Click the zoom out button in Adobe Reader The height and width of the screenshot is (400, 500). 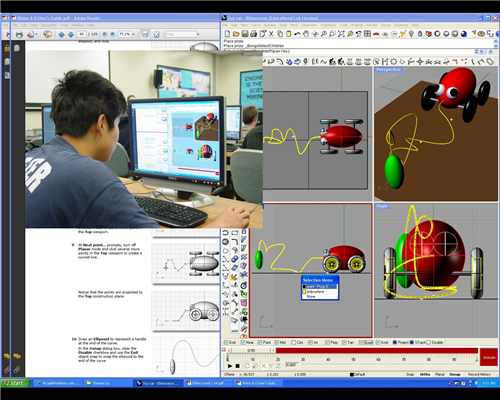tap(105, 34)
